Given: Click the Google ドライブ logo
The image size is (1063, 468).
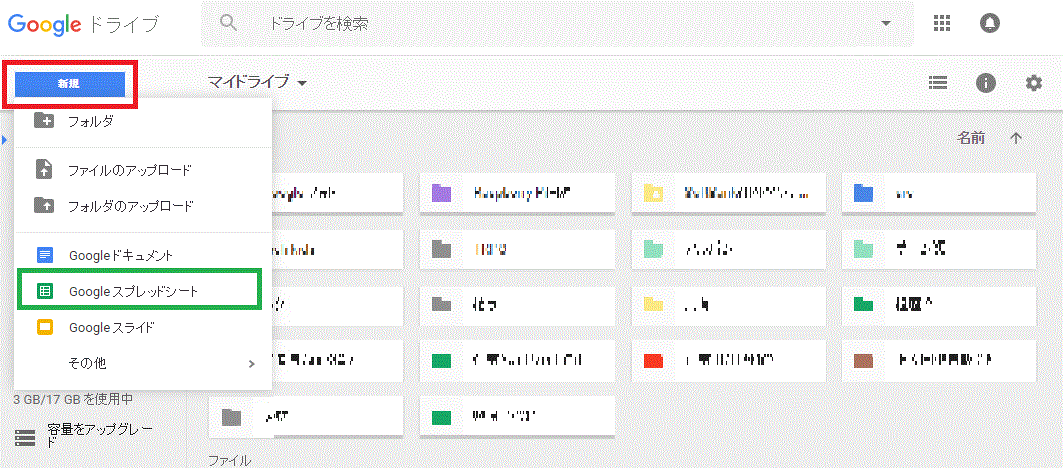Looking at the screenshot, I should (x=83, y=25).
